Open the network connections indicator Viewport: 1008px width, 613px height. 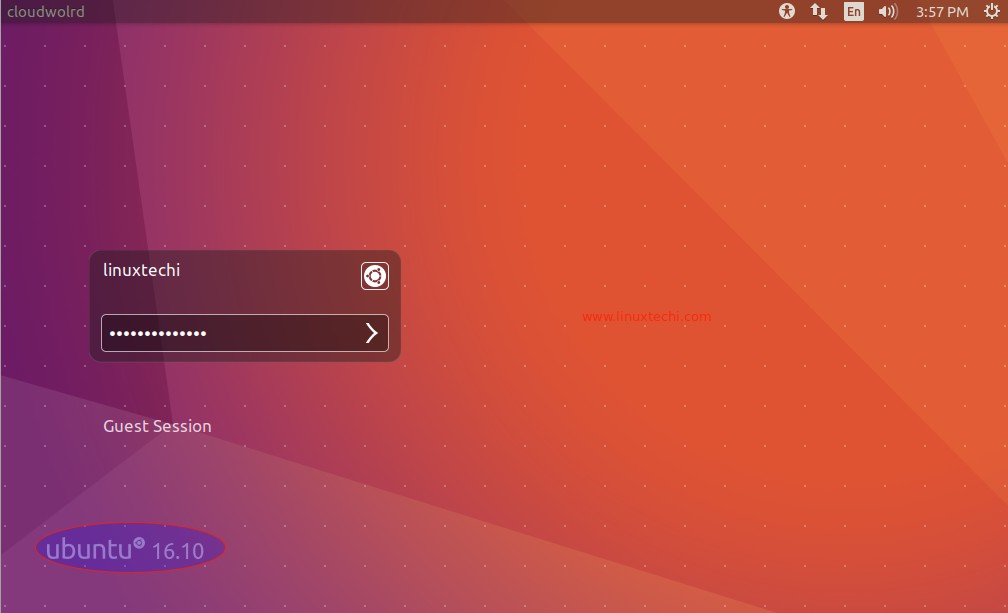(818, 11)
